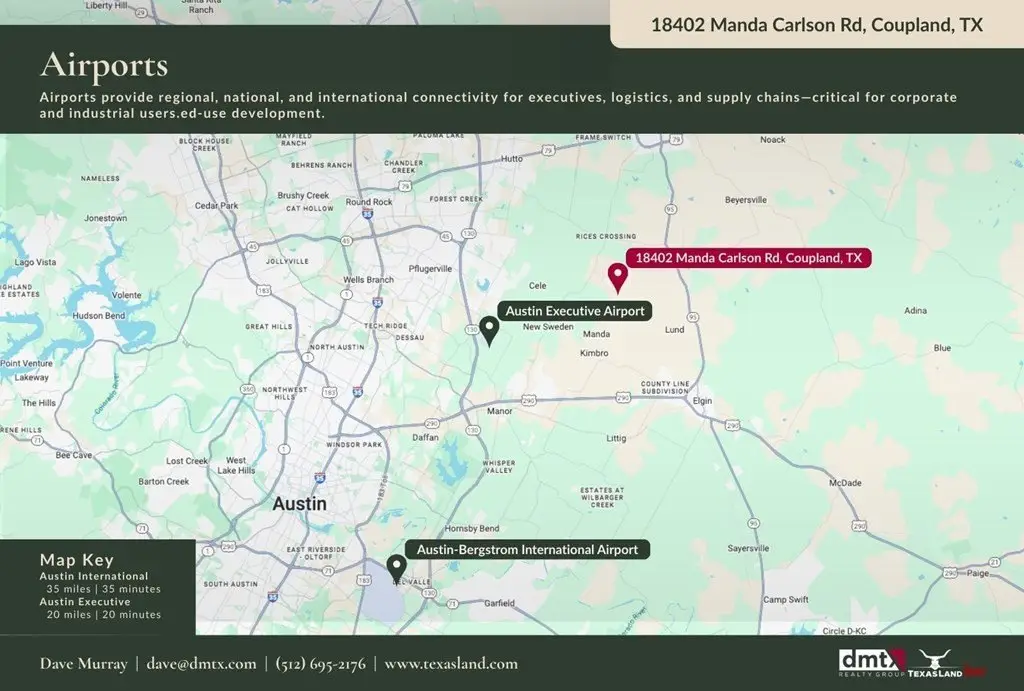Select the Austin Executive Airport label
The width and height of the screenshot is (1024, 691).
(575, 311)
